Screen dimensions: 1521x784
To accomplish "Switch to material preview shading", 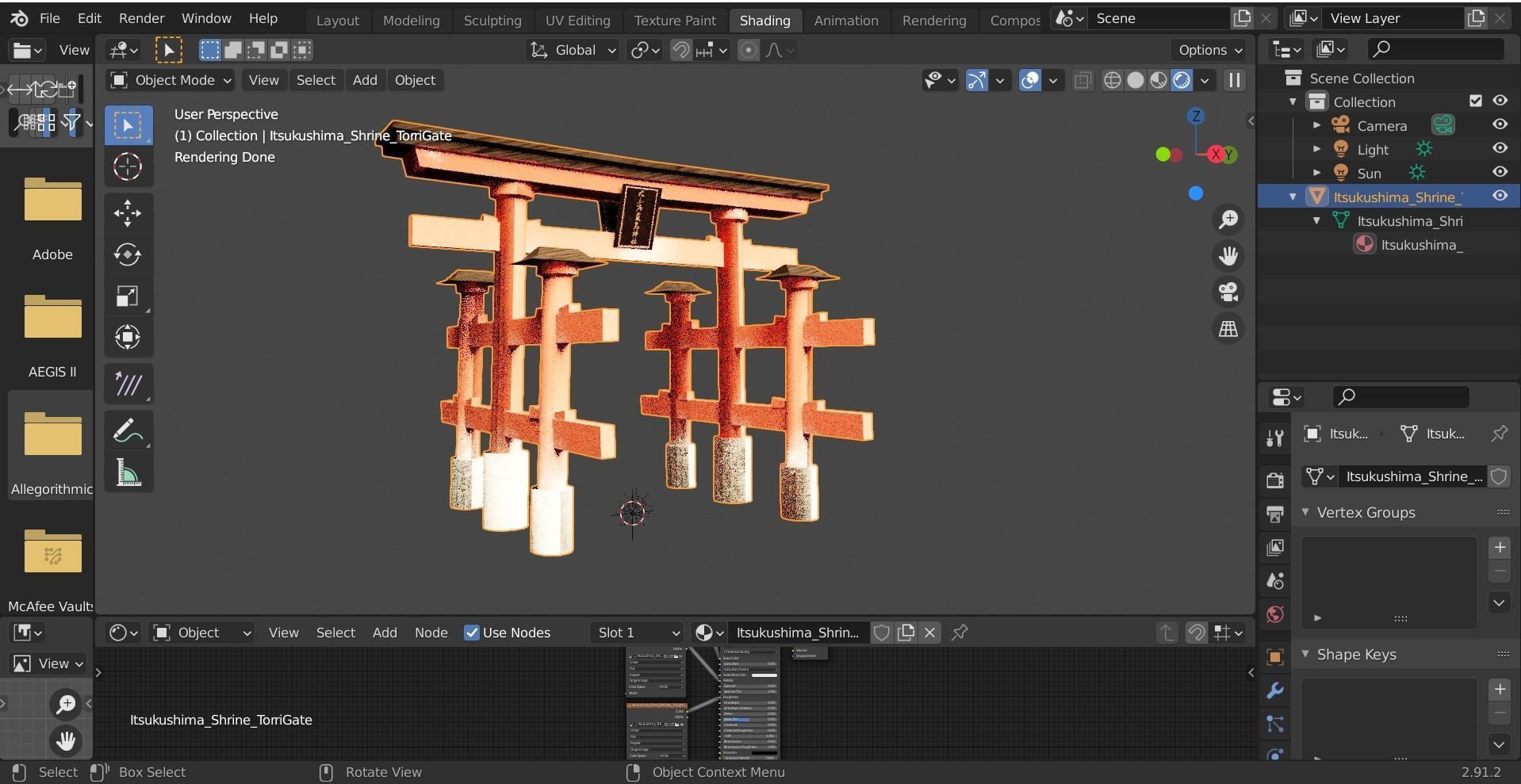I will click(x=1159, y=80).
